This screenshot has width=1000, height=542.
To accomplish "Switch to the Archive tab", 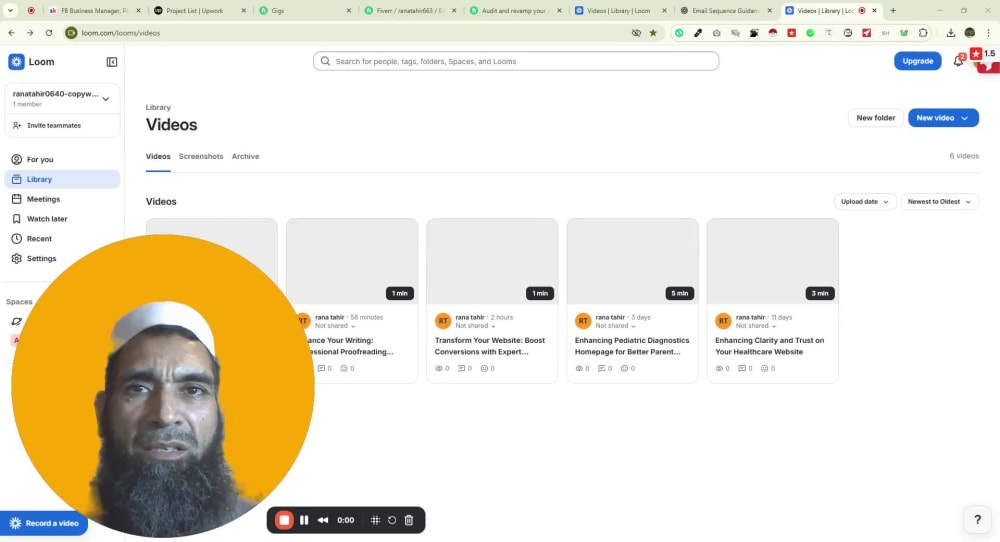I will click(246, 156).
